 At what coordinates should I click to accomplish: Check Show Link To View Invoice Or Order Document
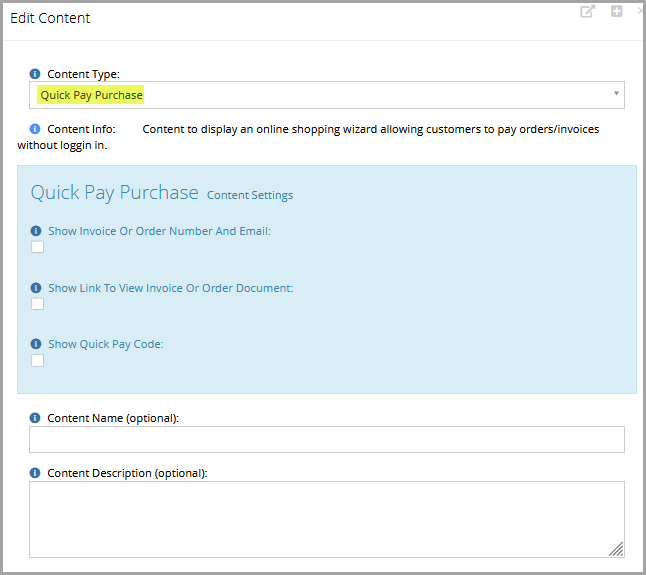click(x=37, y=304)
